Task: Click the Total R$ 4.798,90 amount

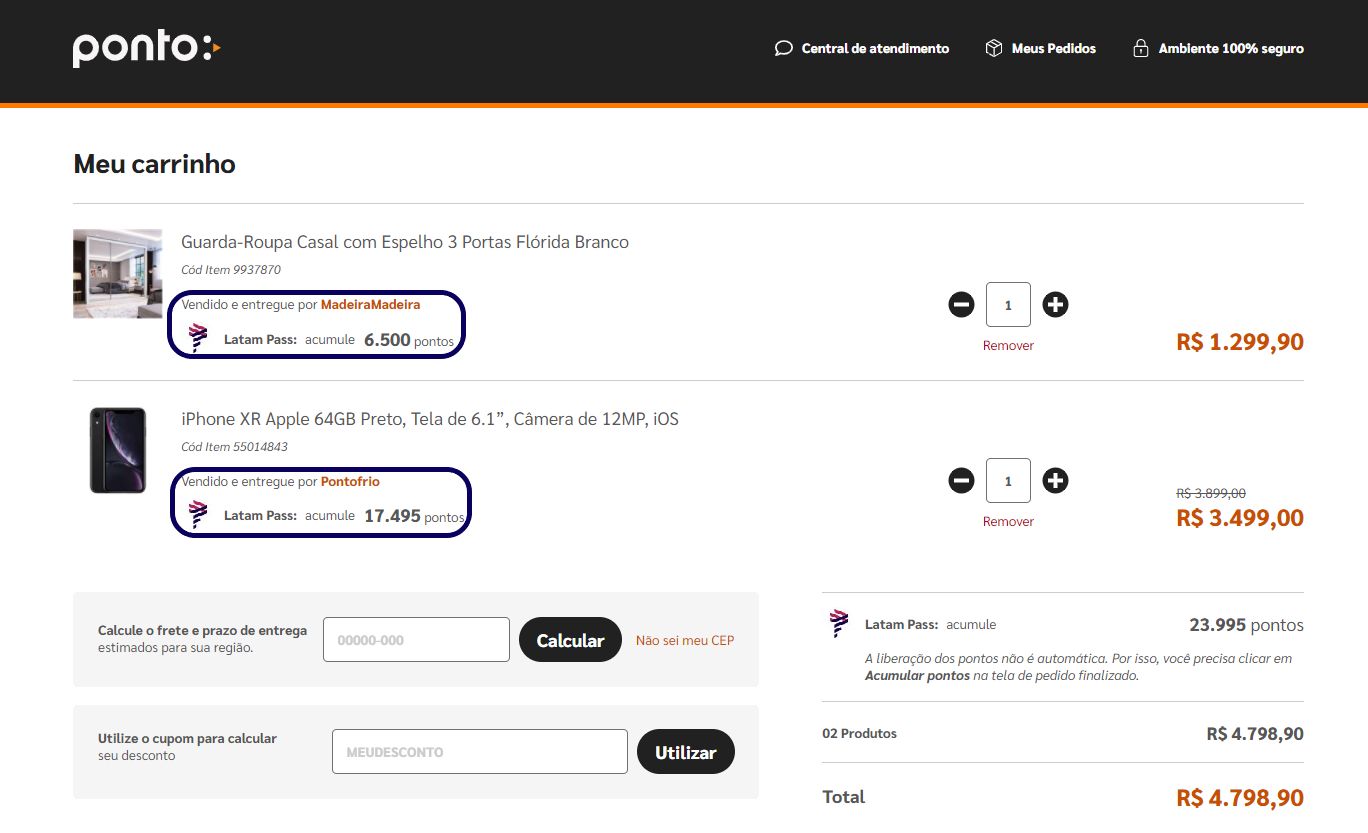Action: [x=1240, y=798]
